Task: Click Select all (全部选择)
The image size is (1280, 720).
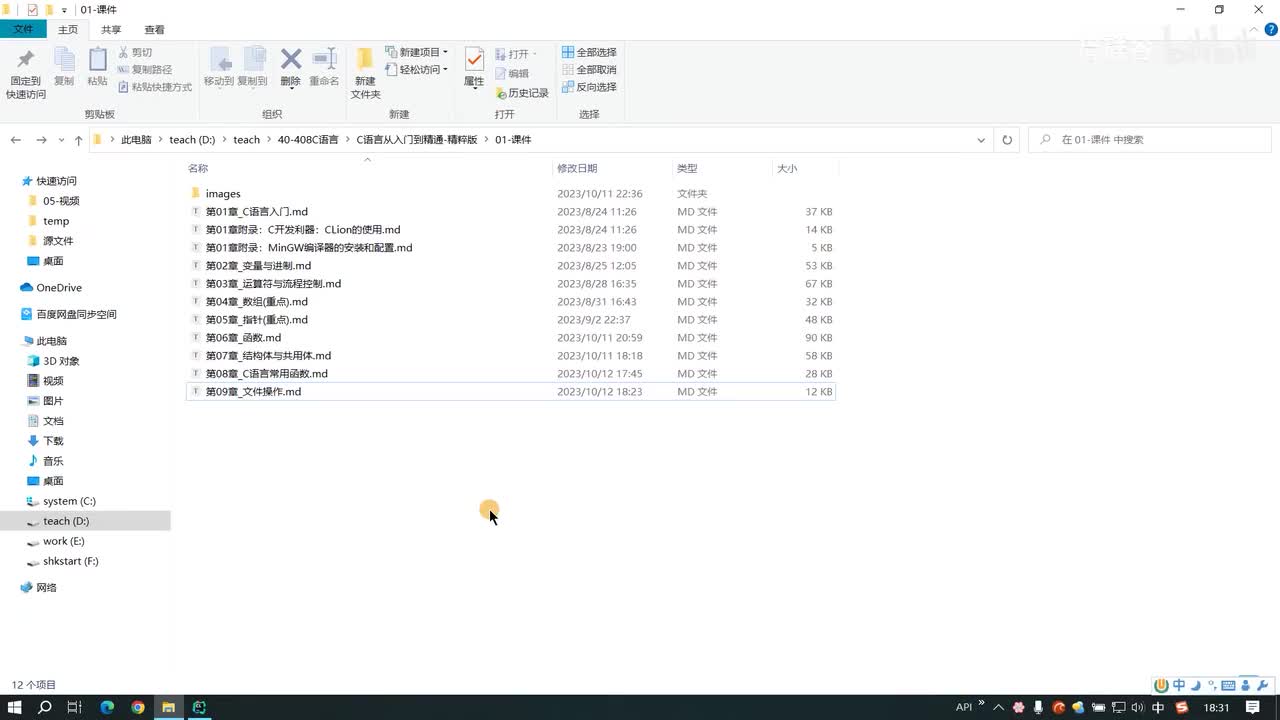Action: 589,52
